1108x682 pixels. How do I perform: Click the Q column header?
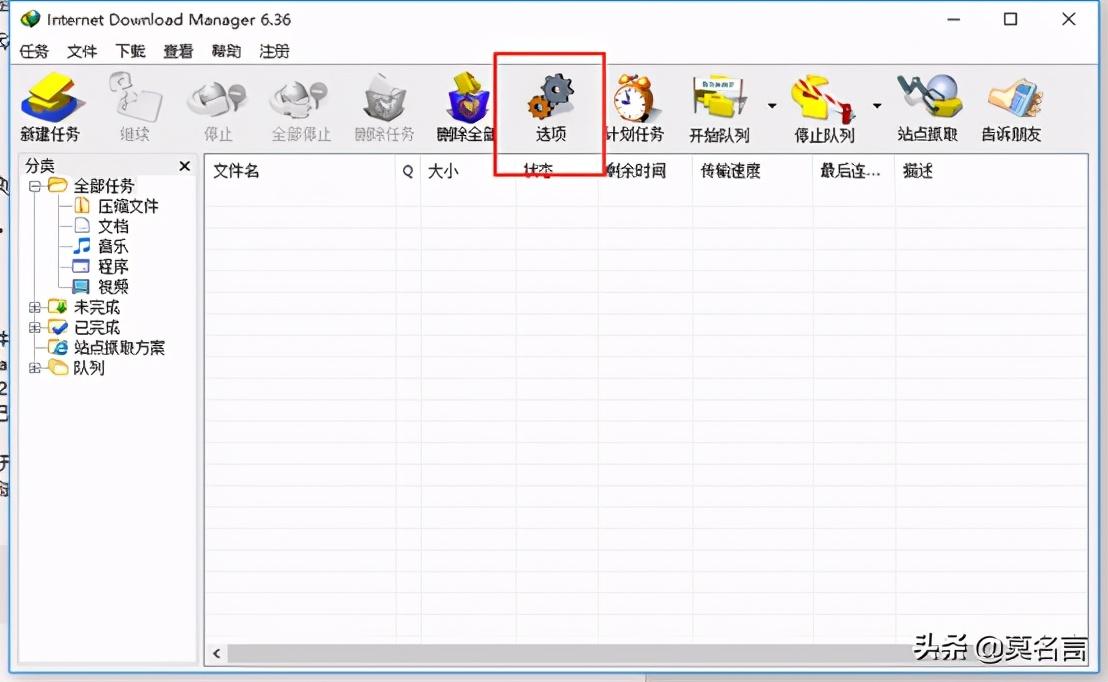pos(408,171)
